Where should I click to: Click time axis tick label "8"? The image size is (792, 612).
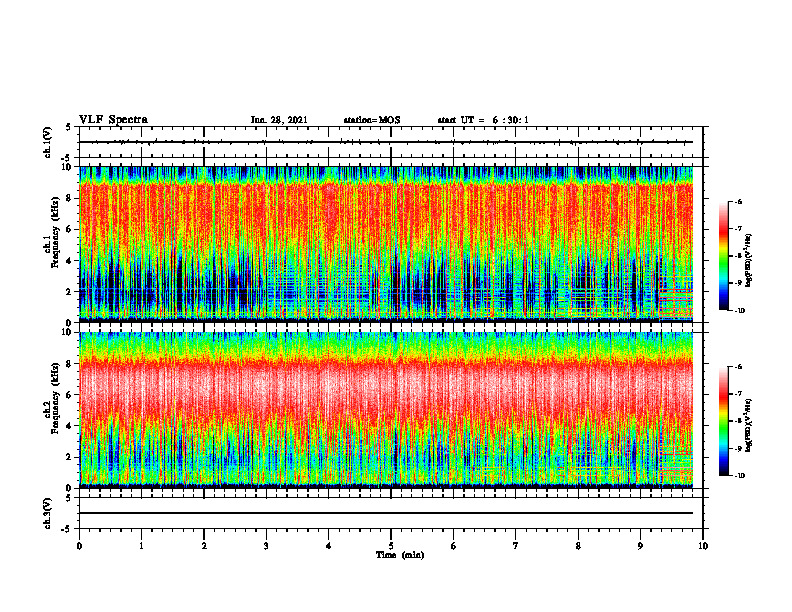click(578, 546)
